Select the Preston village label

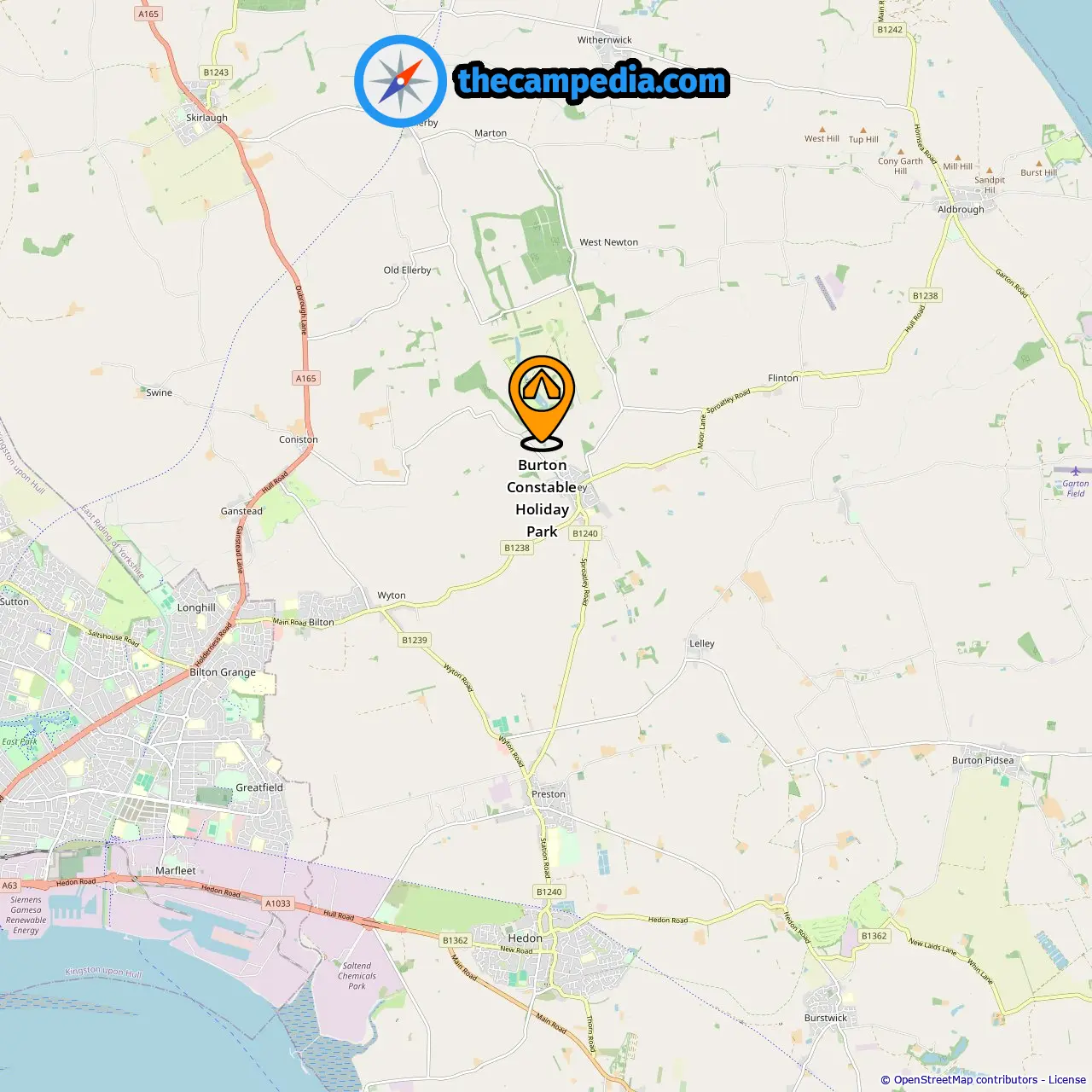coord(549,793)
